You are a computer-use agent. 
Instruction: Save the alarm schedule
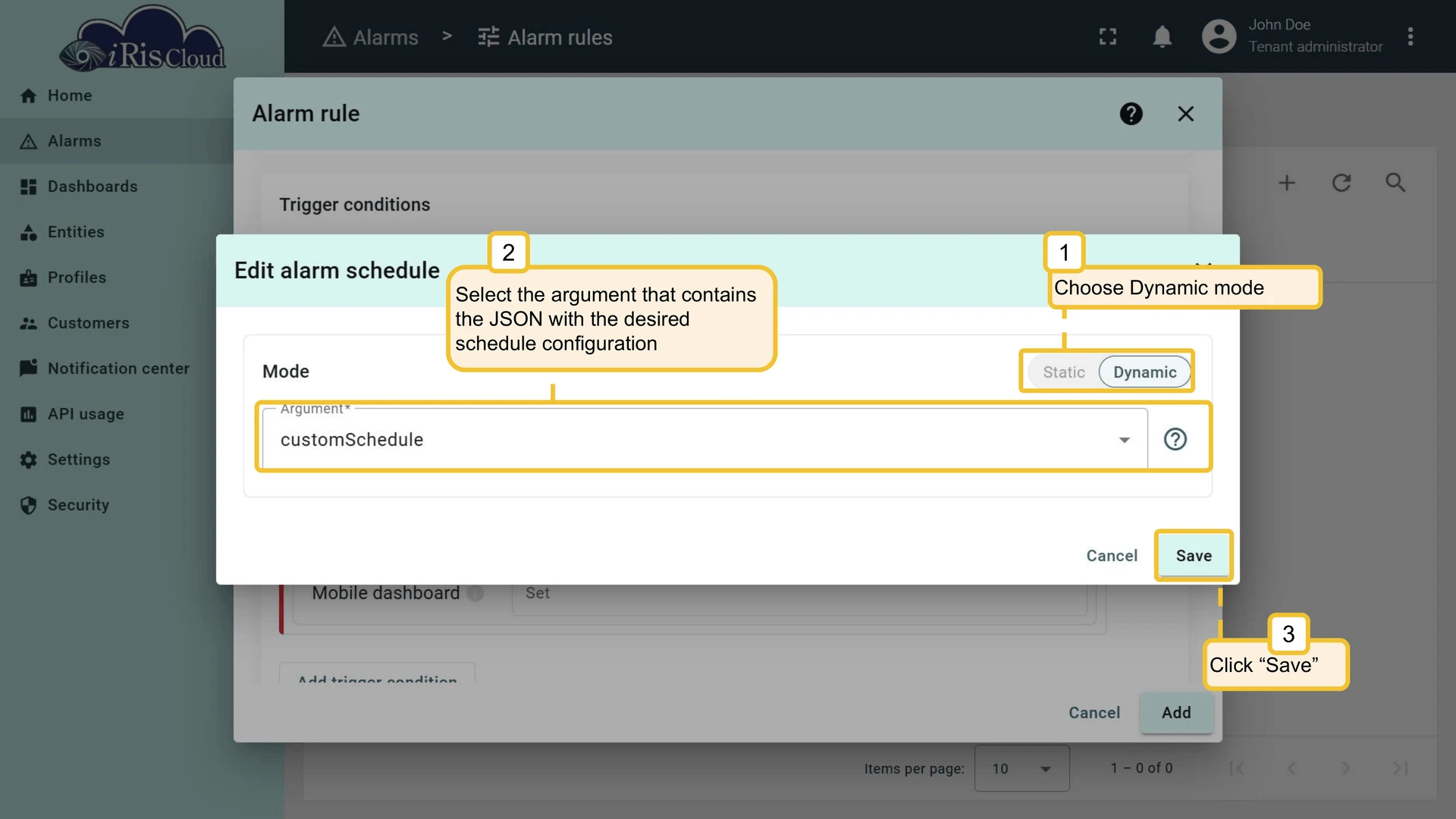click(1194, 556)
